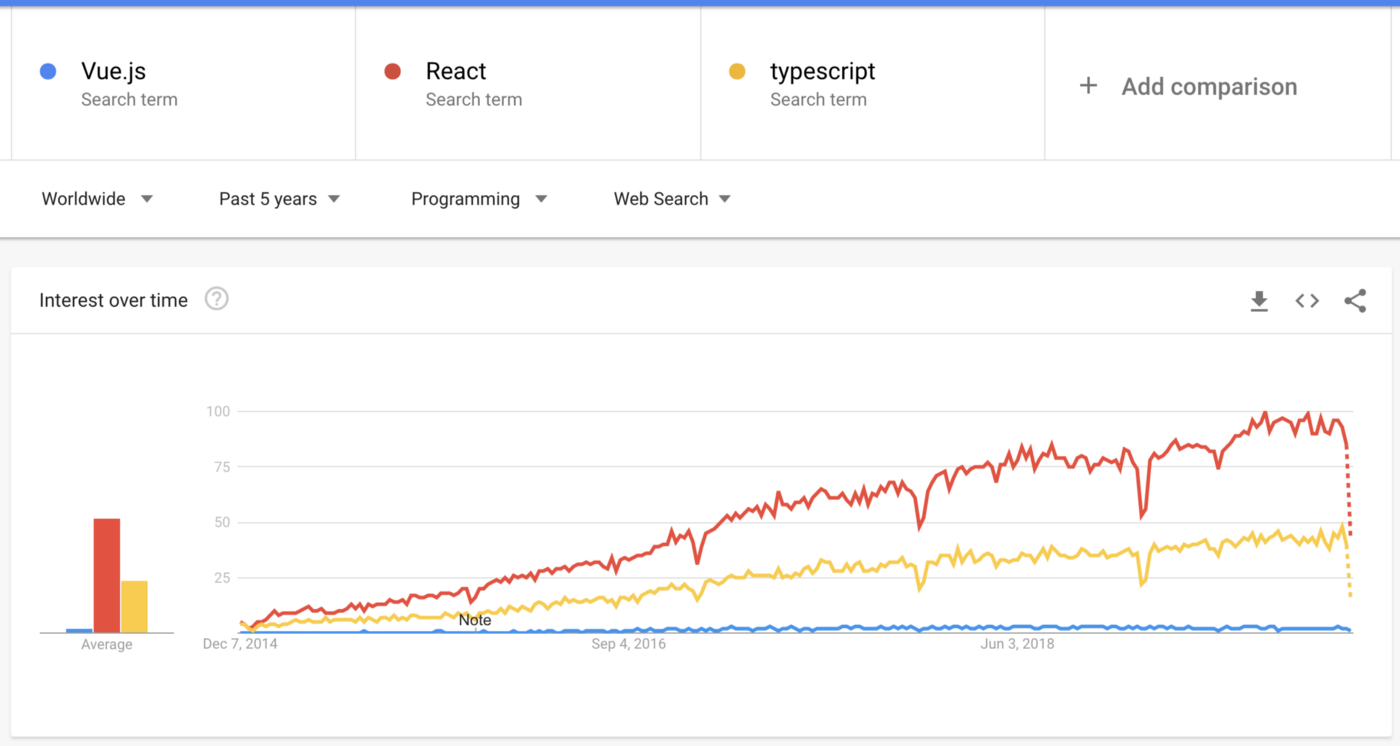Click the yellow typescript color dot
The image size is (1400, 746).
click(x=737, y=71)
